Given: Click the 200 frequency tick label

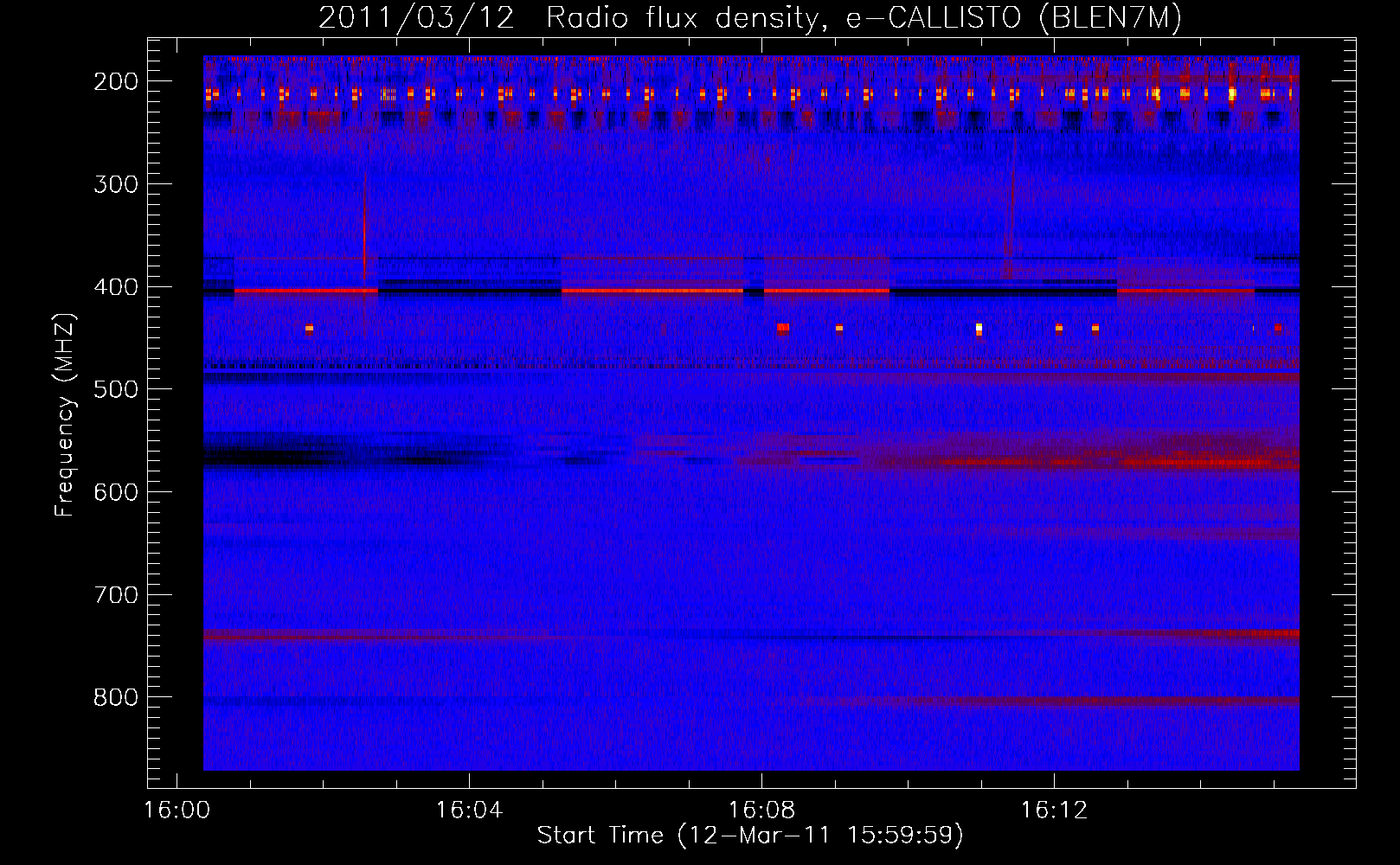Looking at the screenshot, I should coord(116,81).
